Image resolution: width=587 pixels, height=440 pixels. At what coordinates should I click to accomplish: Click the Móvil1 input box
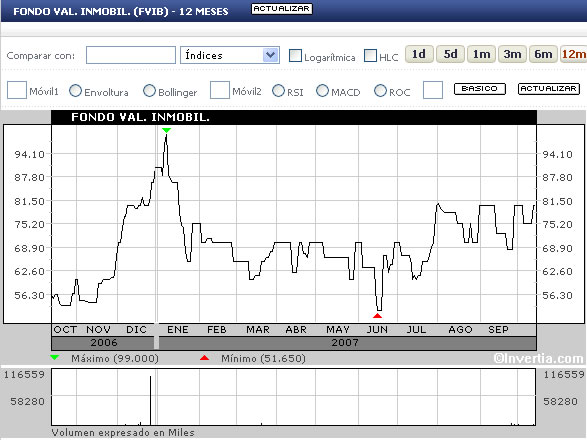pyautogui.click(x=17, y=90)
